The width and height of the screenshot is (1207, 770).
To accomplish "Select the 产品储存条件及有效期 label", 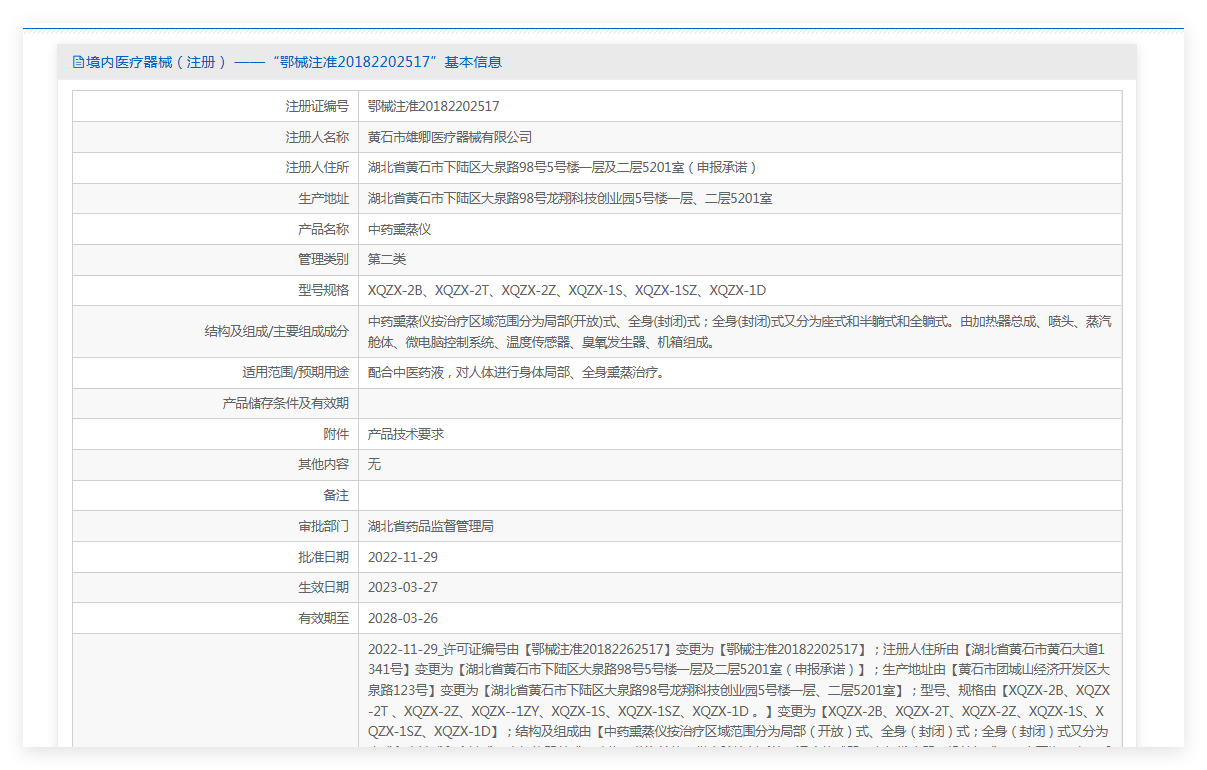I will 285,403.
